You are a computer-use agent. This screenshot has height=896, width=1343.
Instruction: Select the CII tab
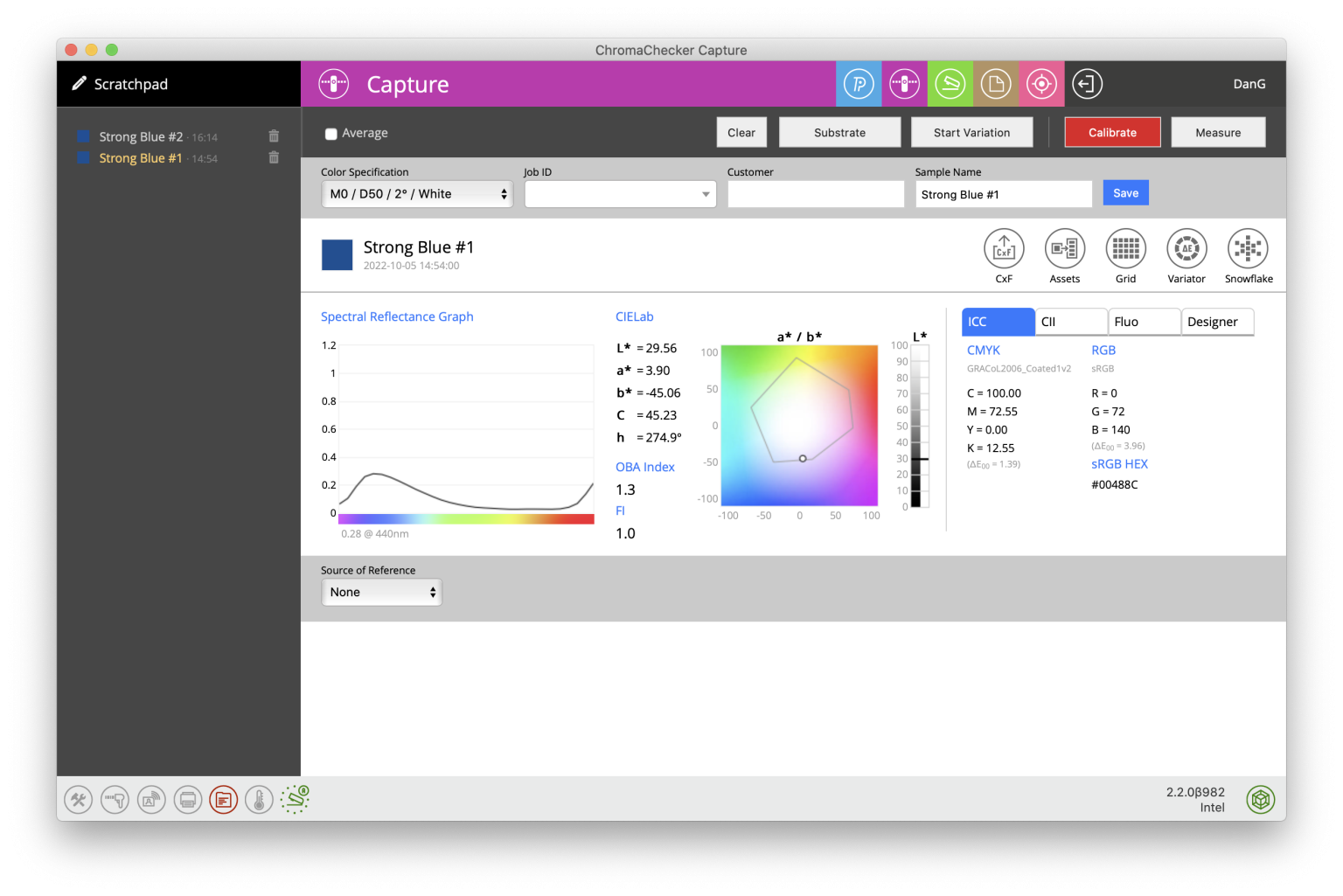(x=1070, y=322)
